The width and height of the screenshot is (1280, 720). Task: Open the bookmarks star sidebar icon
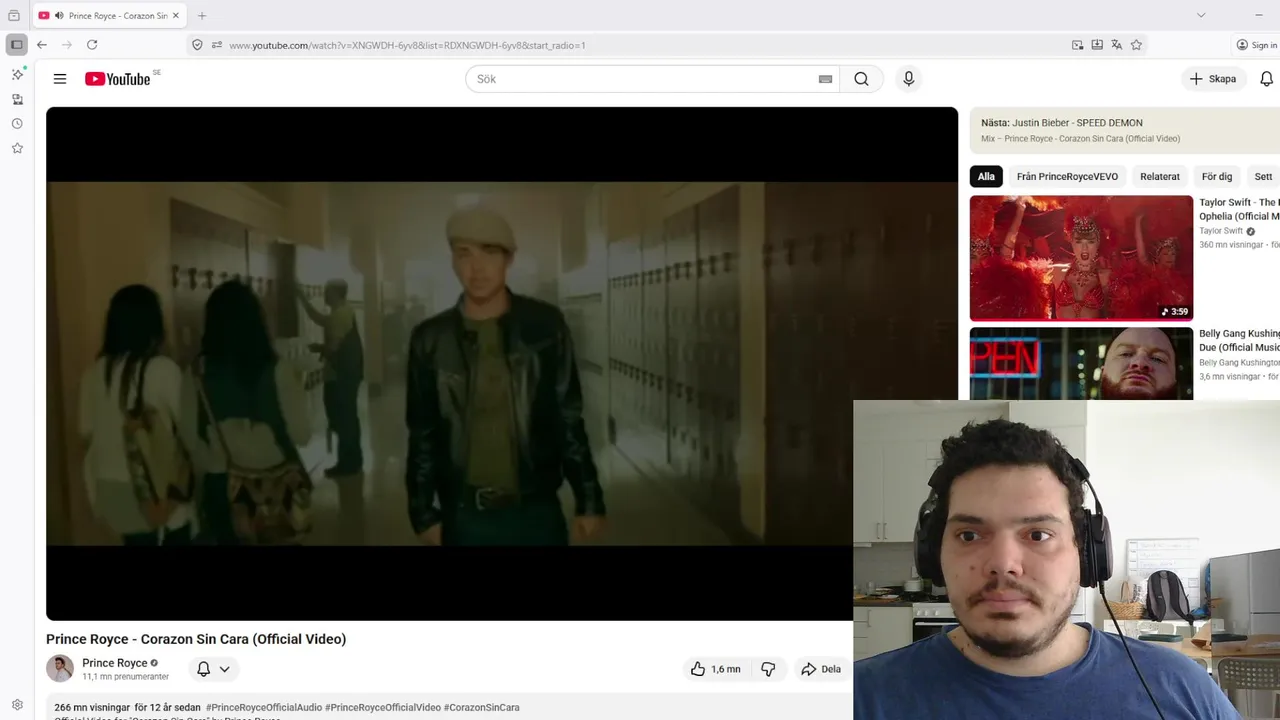[17, 148]
